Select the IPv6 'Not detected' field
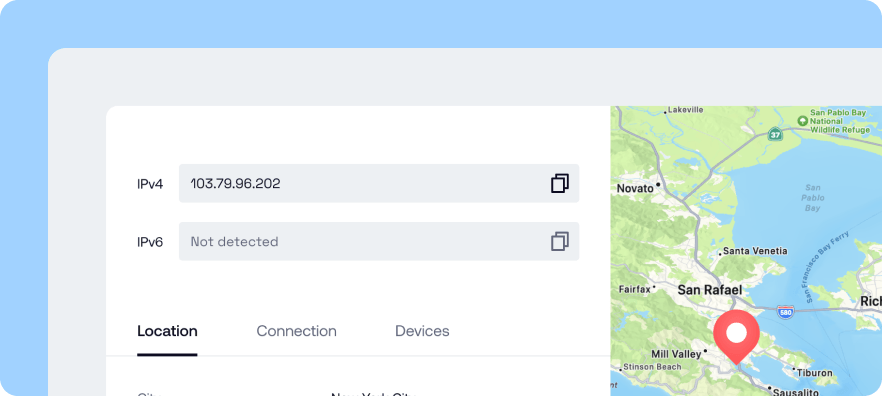Image resolution: width=882 pixels, height=396 pixels. (379, 241)
